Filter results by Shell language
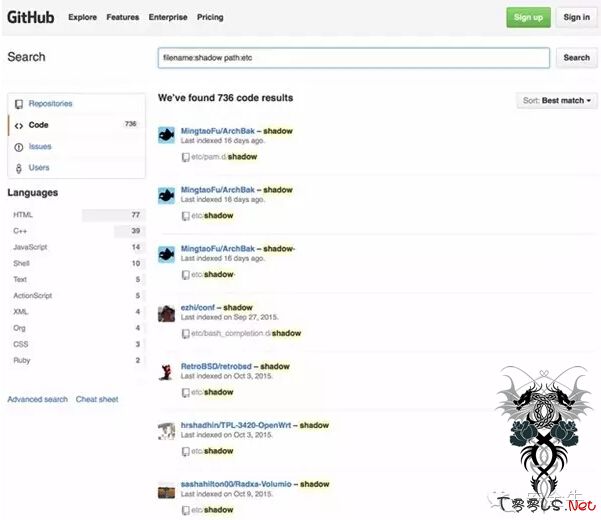The width and height of the screenshot is (601, 520). (22, 263)
